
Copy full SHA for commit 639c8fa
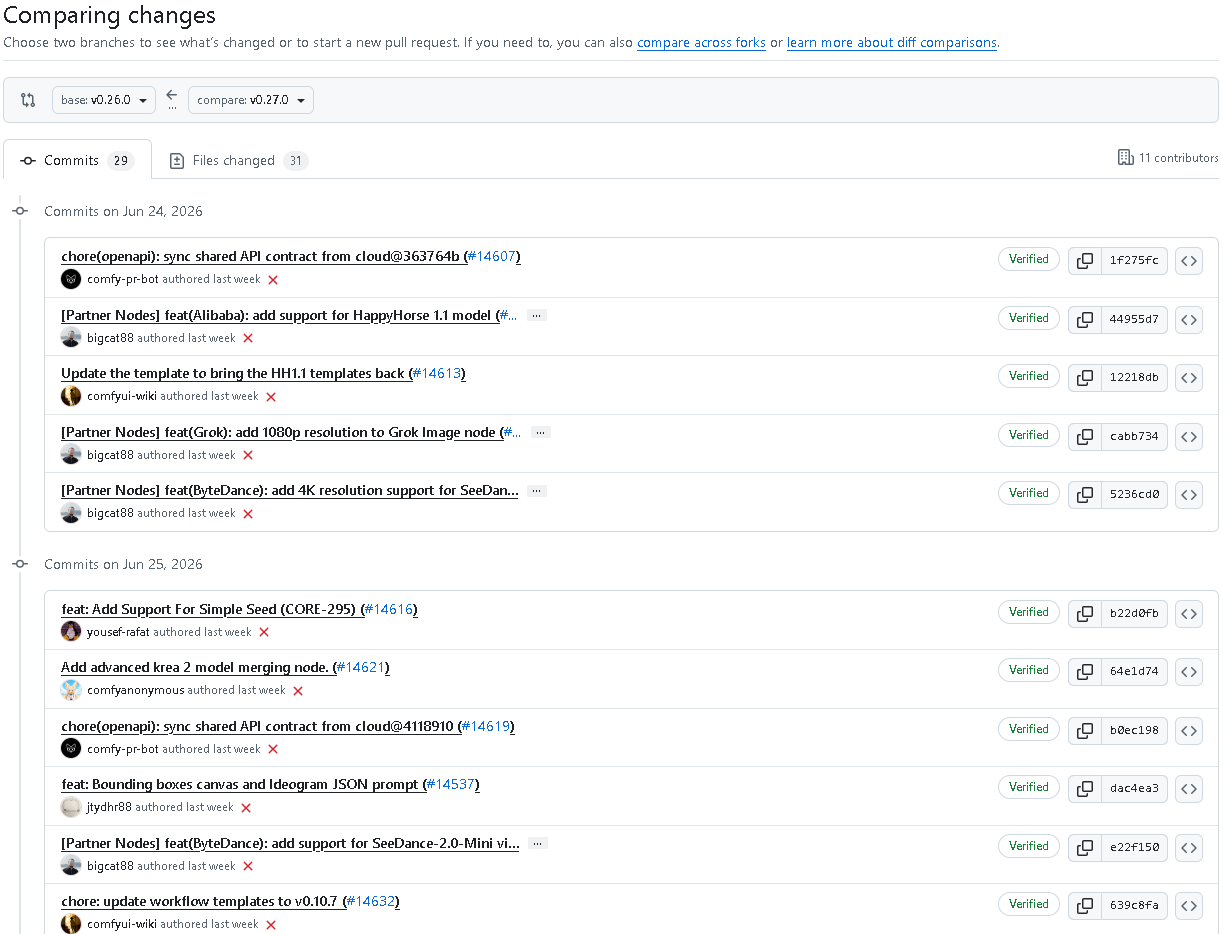pos(1085,906)
